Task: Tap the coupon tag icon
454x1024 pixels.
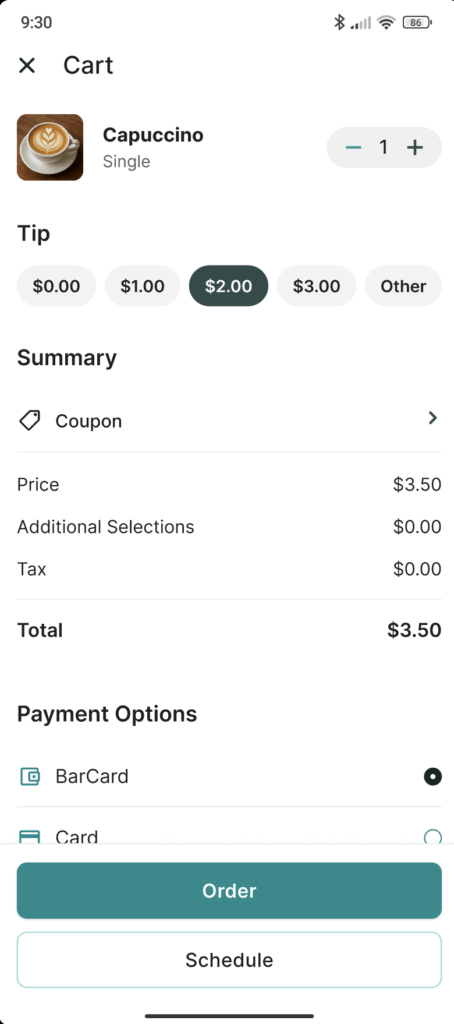Action: (29, 421)
